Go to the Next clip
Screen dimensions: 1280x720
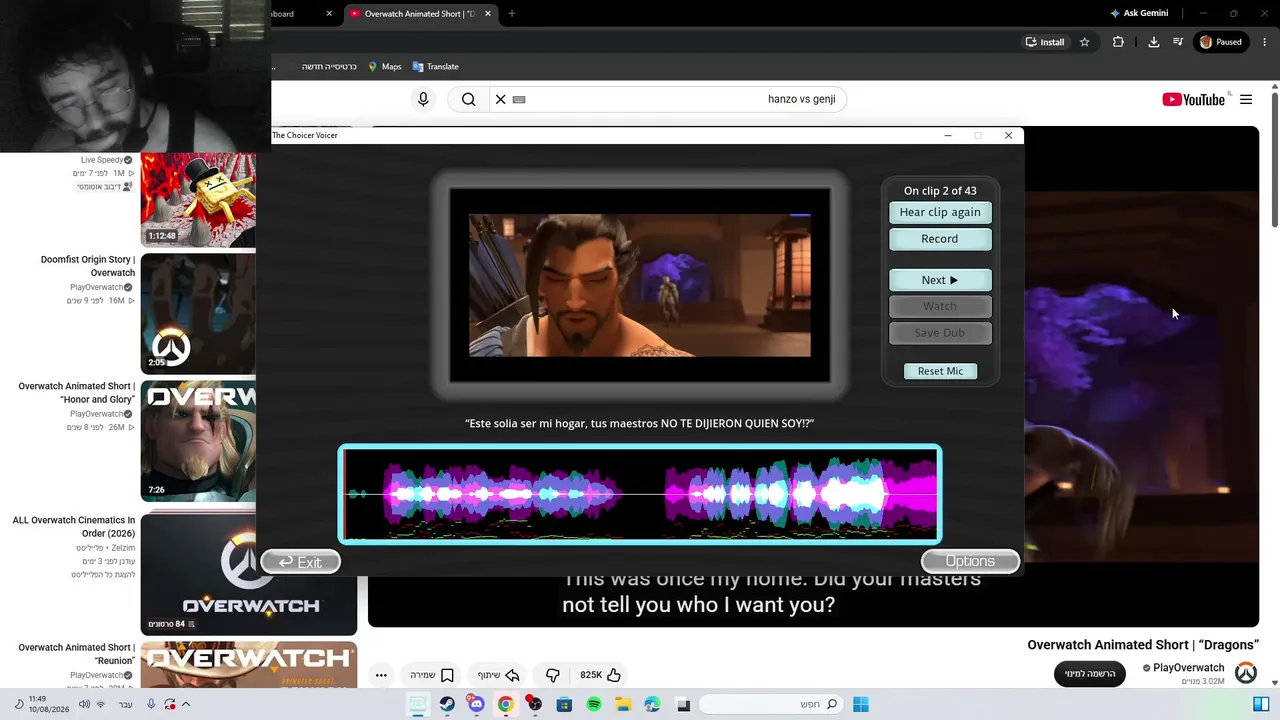(940, 280)
